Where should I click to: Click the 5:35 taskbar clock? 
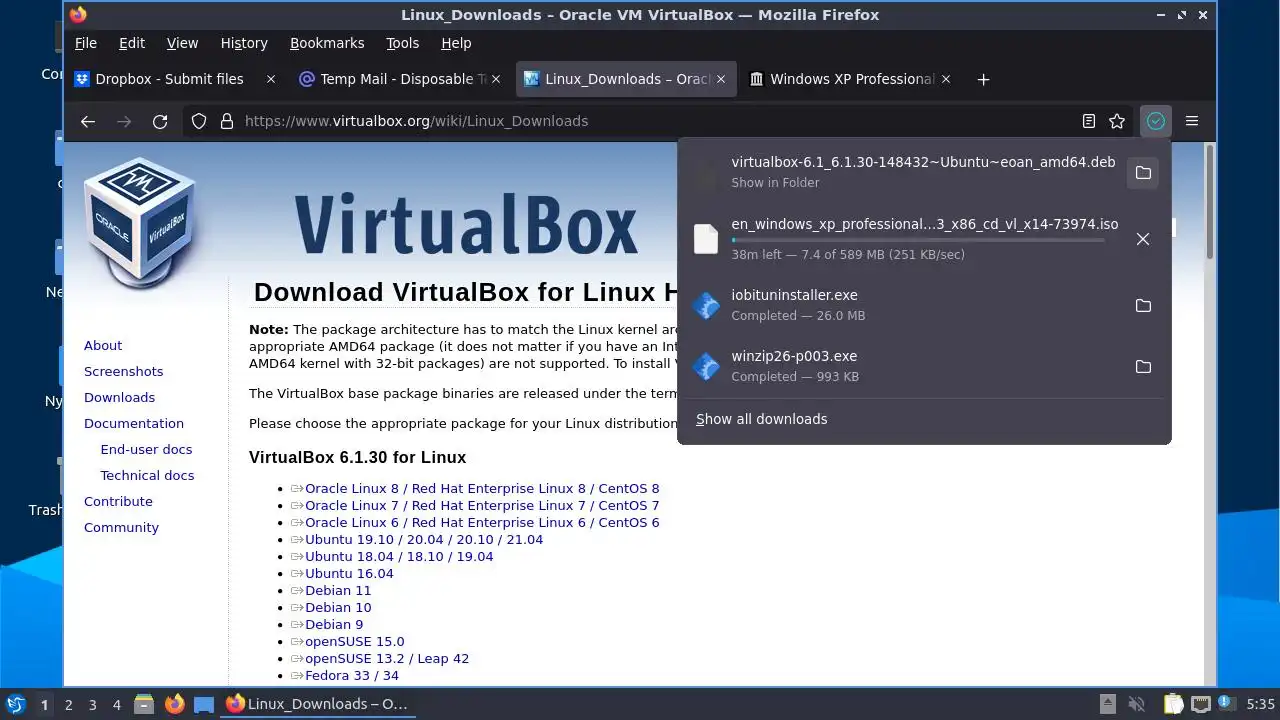(x=1260, y=704)
